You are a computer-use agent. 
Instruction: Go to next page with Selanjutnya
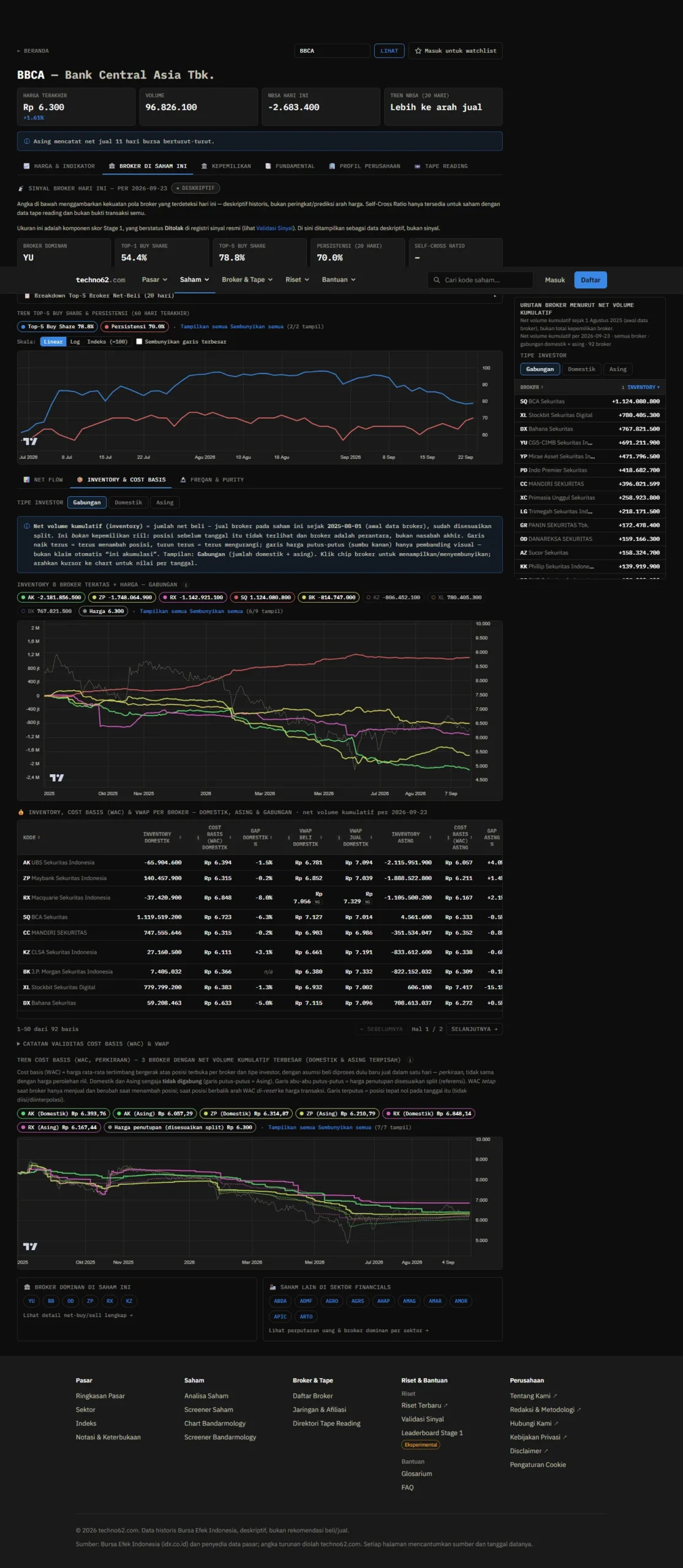point(474,1029)
